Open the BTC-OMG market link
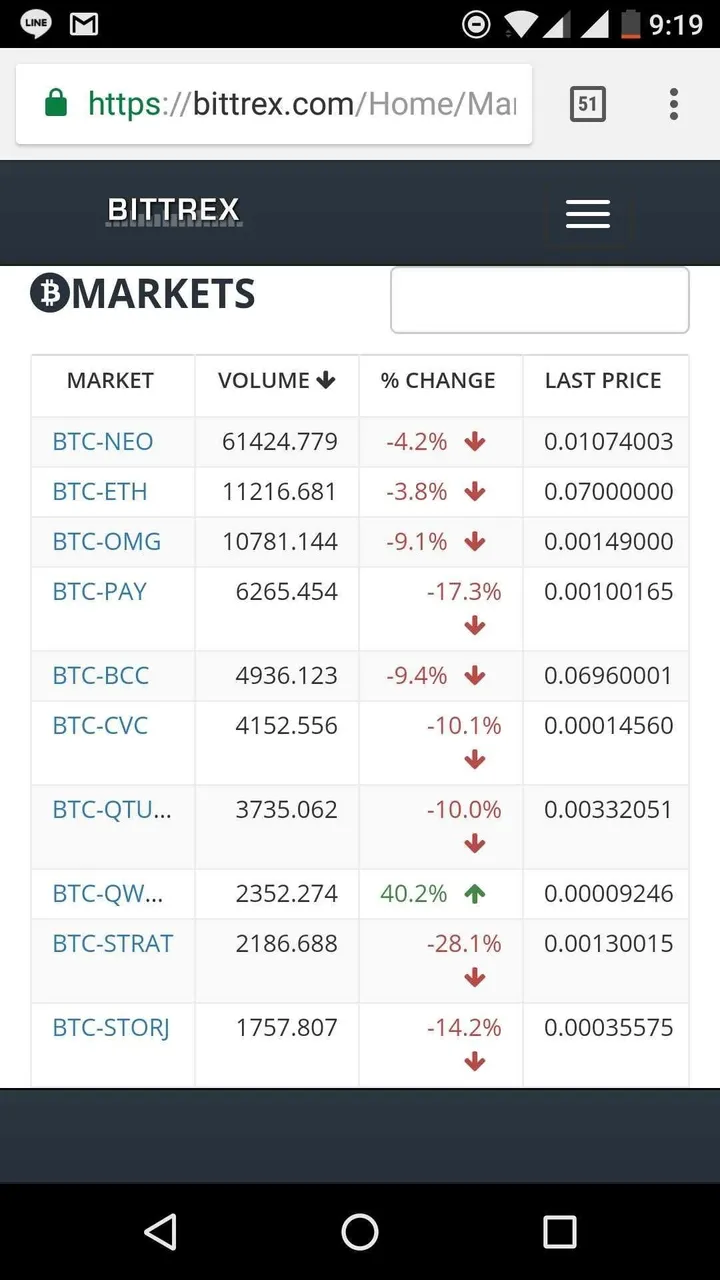 click(107, 542)
